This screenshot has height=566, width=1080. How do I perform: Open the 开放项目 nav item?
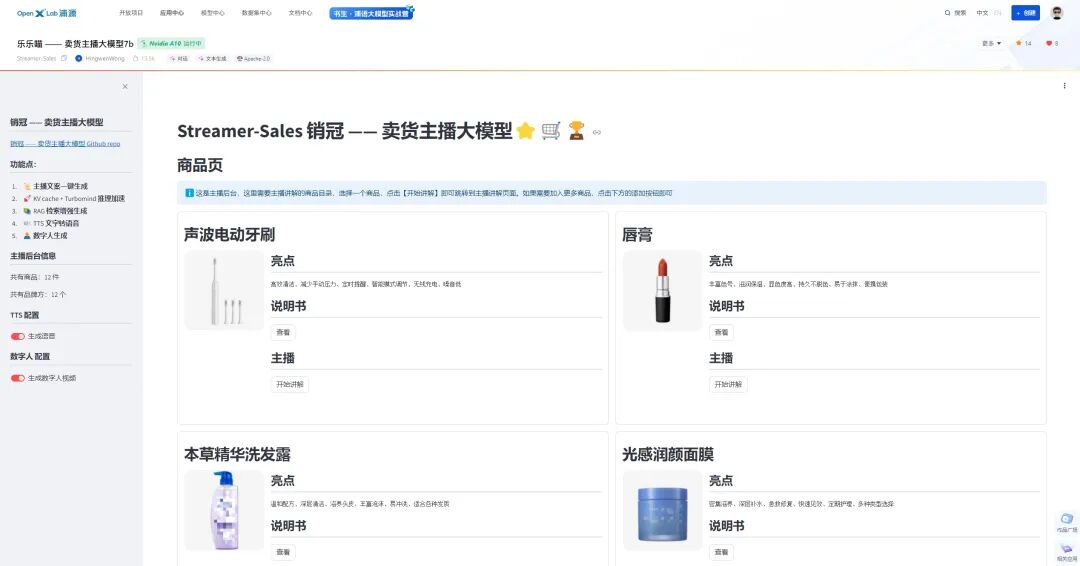click(131, 13)
